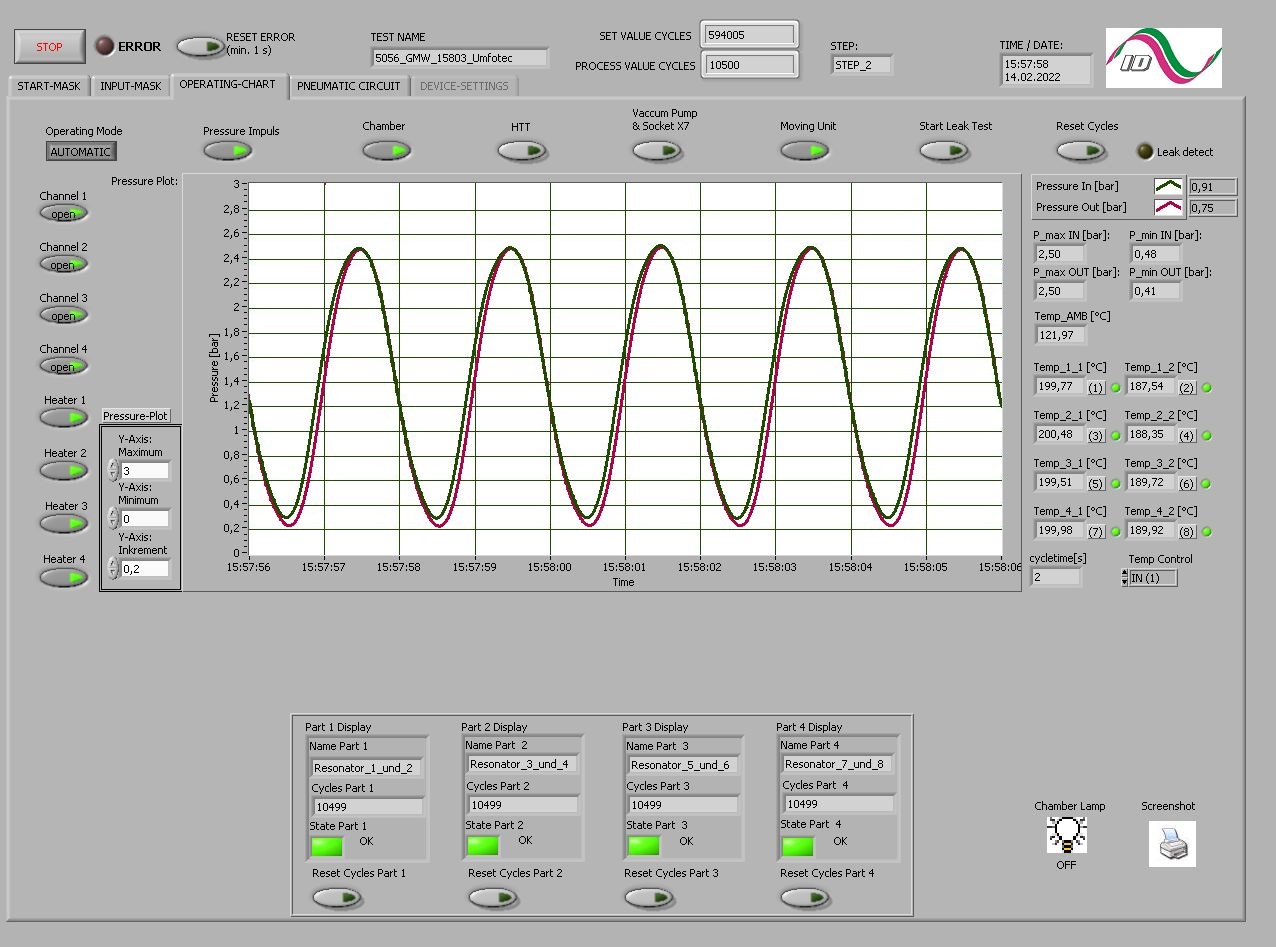
Task: Click the Y-Axis Inkrement stepper arrows
Action: tap(113, 569)
